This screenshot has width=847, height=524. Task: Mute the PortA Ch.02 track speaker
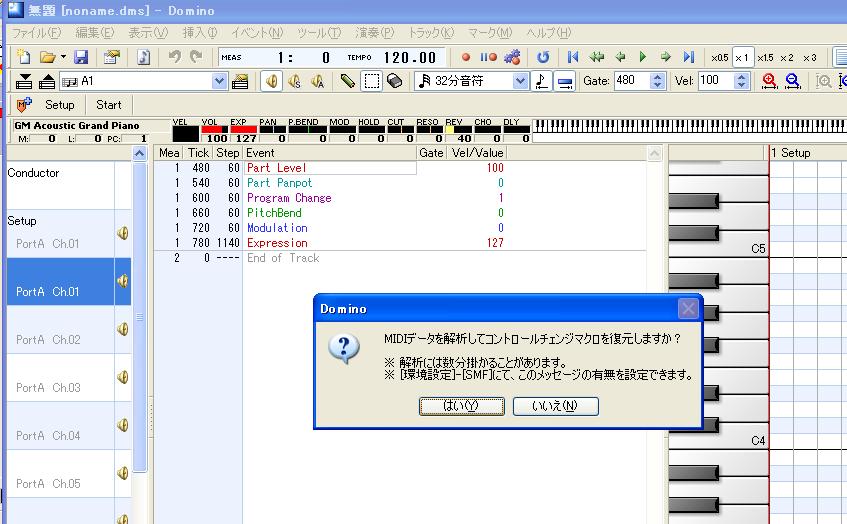(123, 329)
